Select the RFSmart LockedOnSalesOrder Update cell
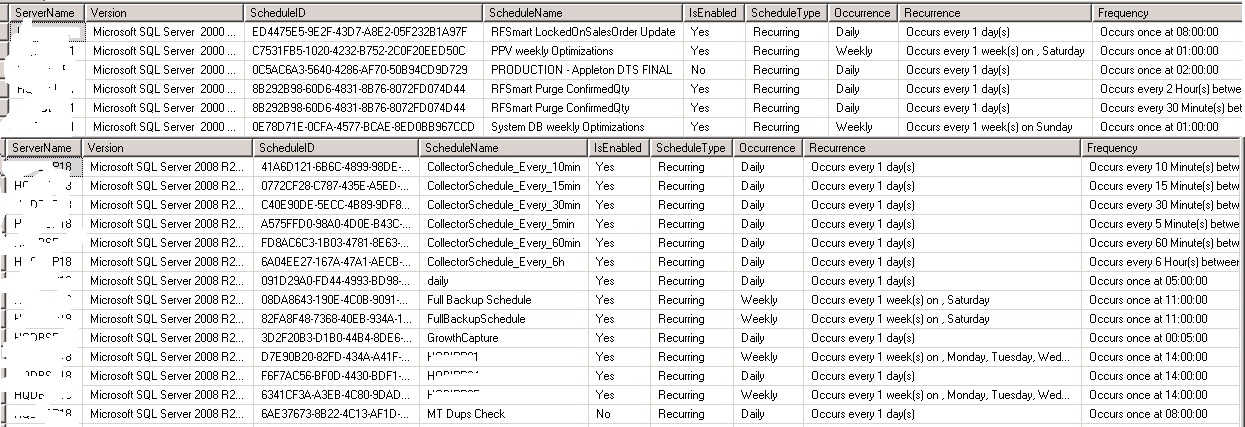 pyautogui.click(x=583, y=32)
